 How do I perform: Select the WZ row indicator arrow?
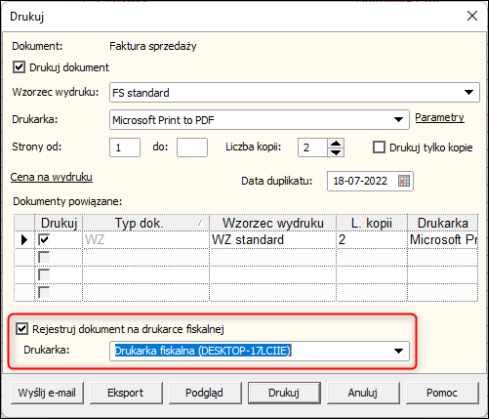[24, 240]
